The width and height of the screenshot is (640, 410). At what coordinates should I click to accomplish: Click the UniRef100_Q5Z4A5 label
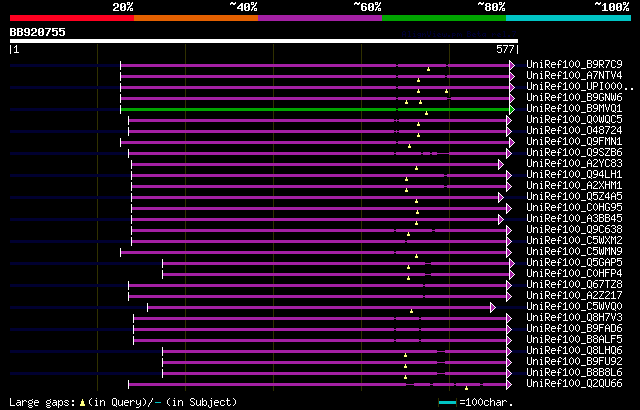tap(574, 197)
